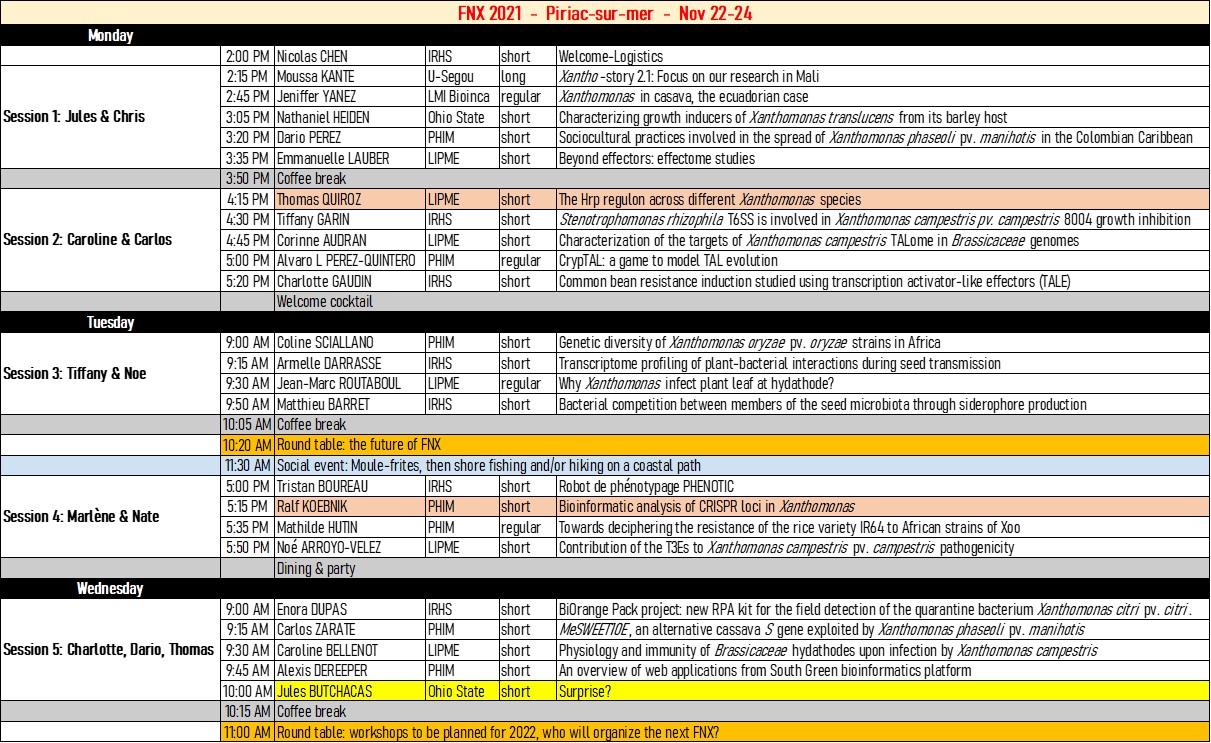Click cell 'Session 3: Tiffany & Noe'
The height and width of the screenshot is (743, 1211).
pos(110,374)
